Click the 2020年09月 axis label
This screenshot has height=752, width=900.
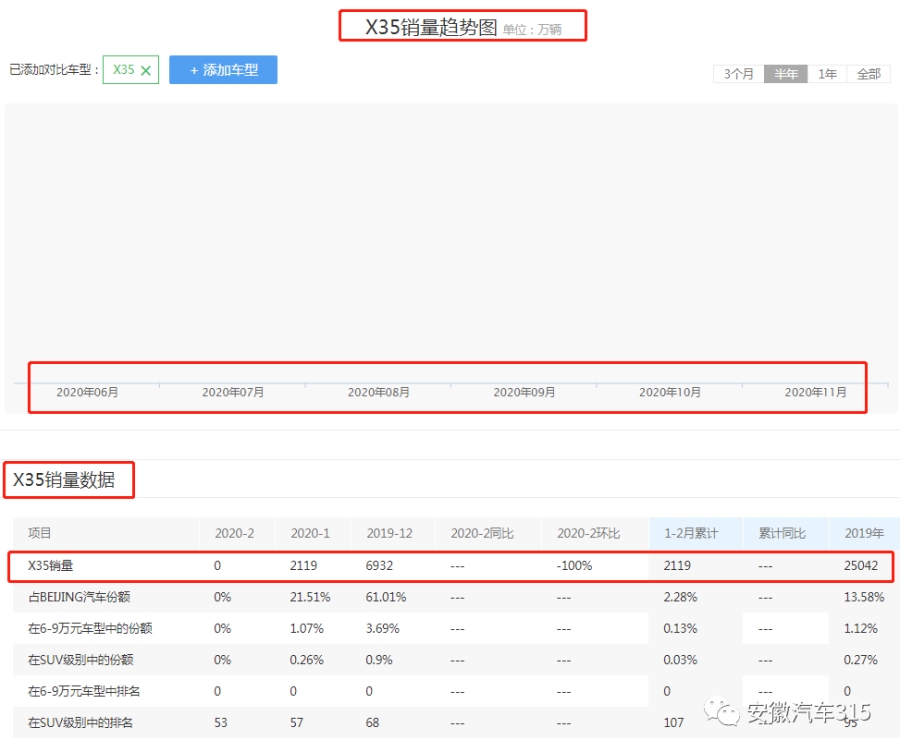524,392
